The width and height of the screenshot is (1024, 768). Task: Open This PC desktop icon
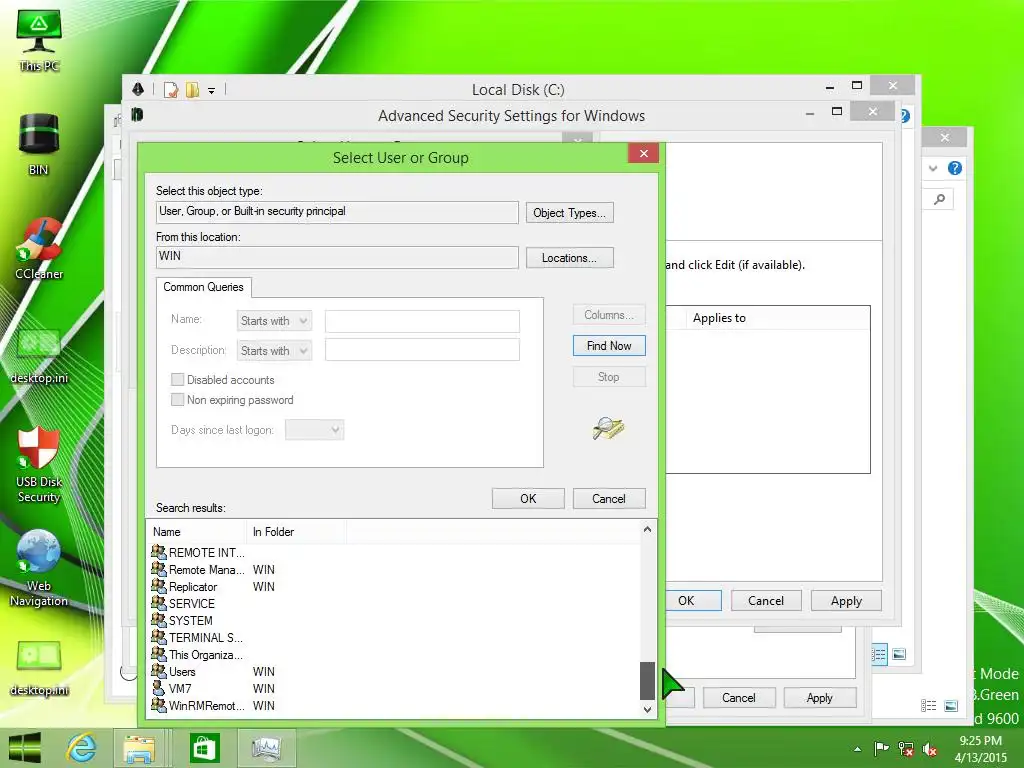[39, 40]
